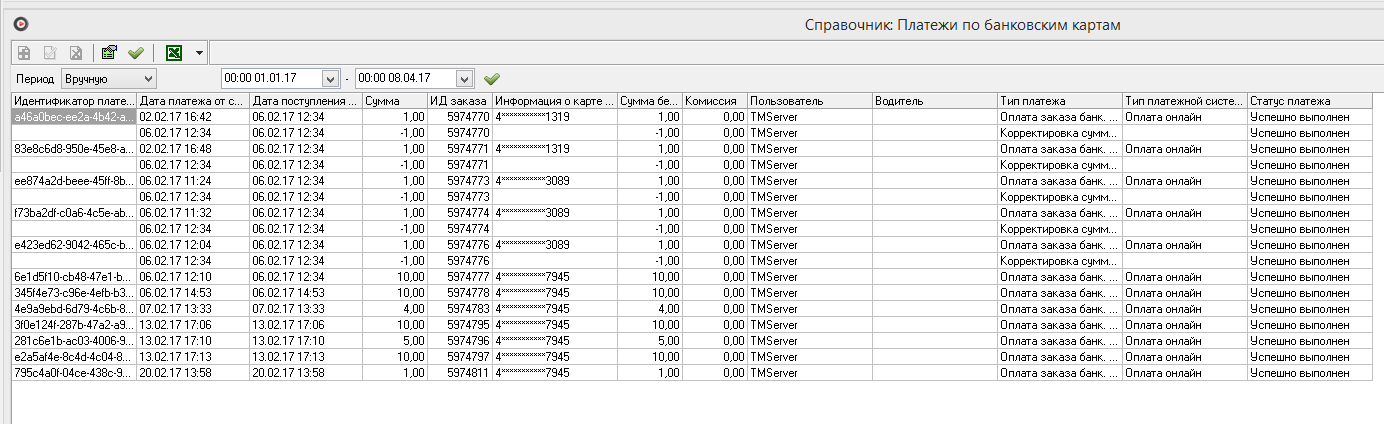
Task: Click the delete record toolbar icon
Action: coord(75,53)
